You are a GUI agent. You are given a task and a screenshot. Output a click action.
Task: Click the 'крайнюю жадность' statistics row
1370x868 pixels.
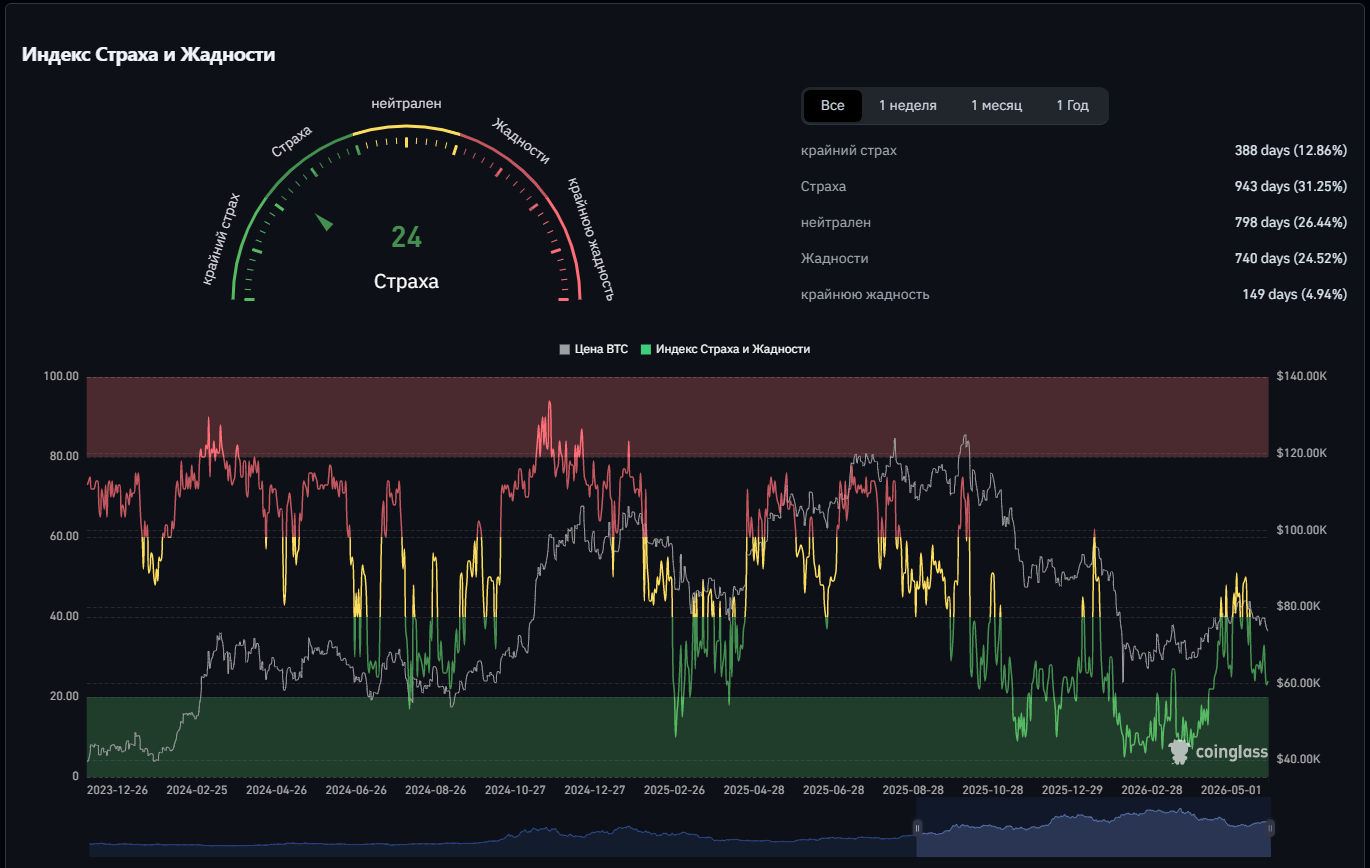1074,295
